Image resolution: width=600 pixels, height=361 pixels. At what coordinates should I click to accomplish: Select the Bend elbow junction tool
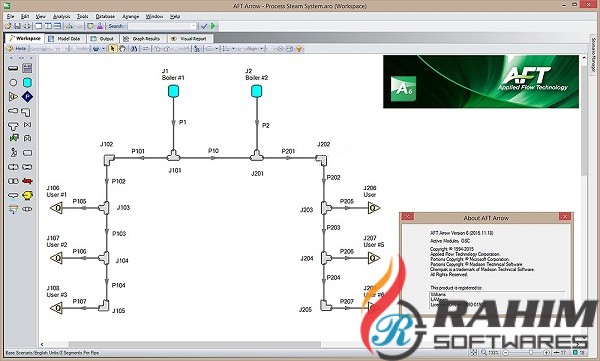(26, 112)
